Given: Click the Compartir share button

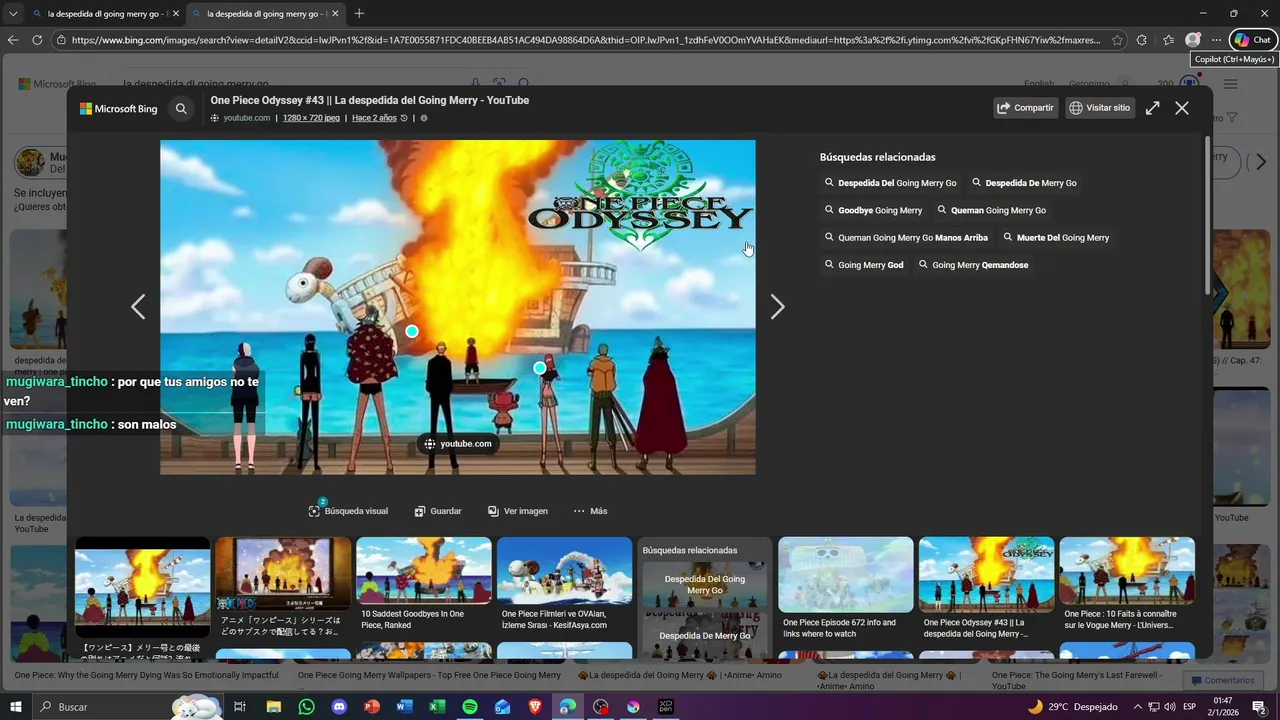Looking at the screenshot, I should point(1026,108).
